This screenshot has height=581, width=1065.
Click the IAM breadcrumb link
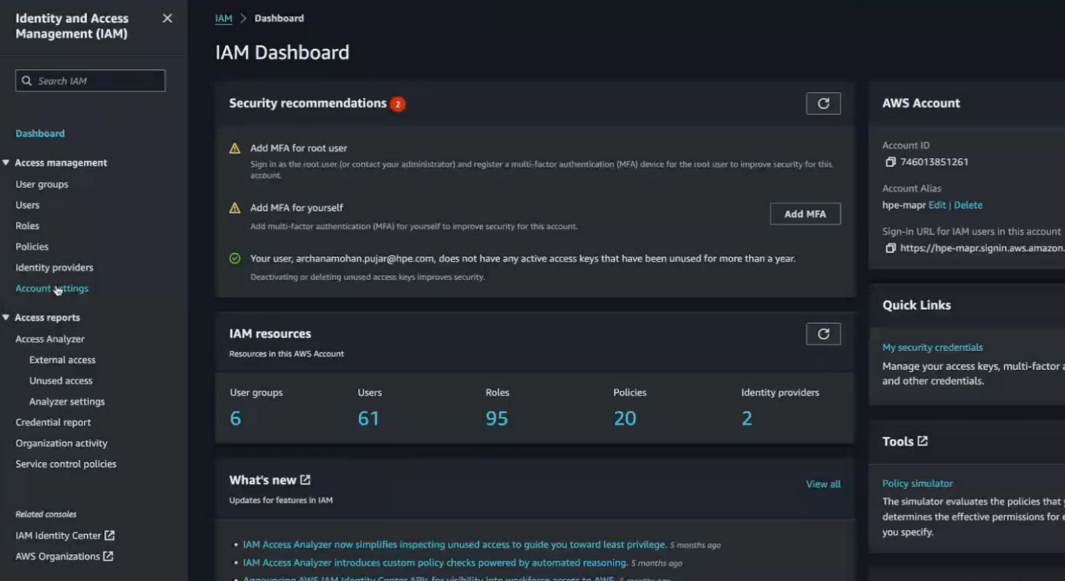pos(223,18)
